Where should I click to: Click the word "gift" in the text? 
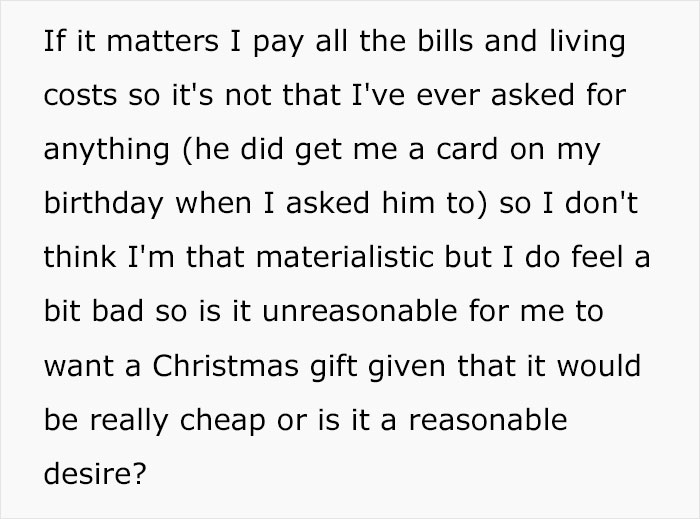(333, 367)
